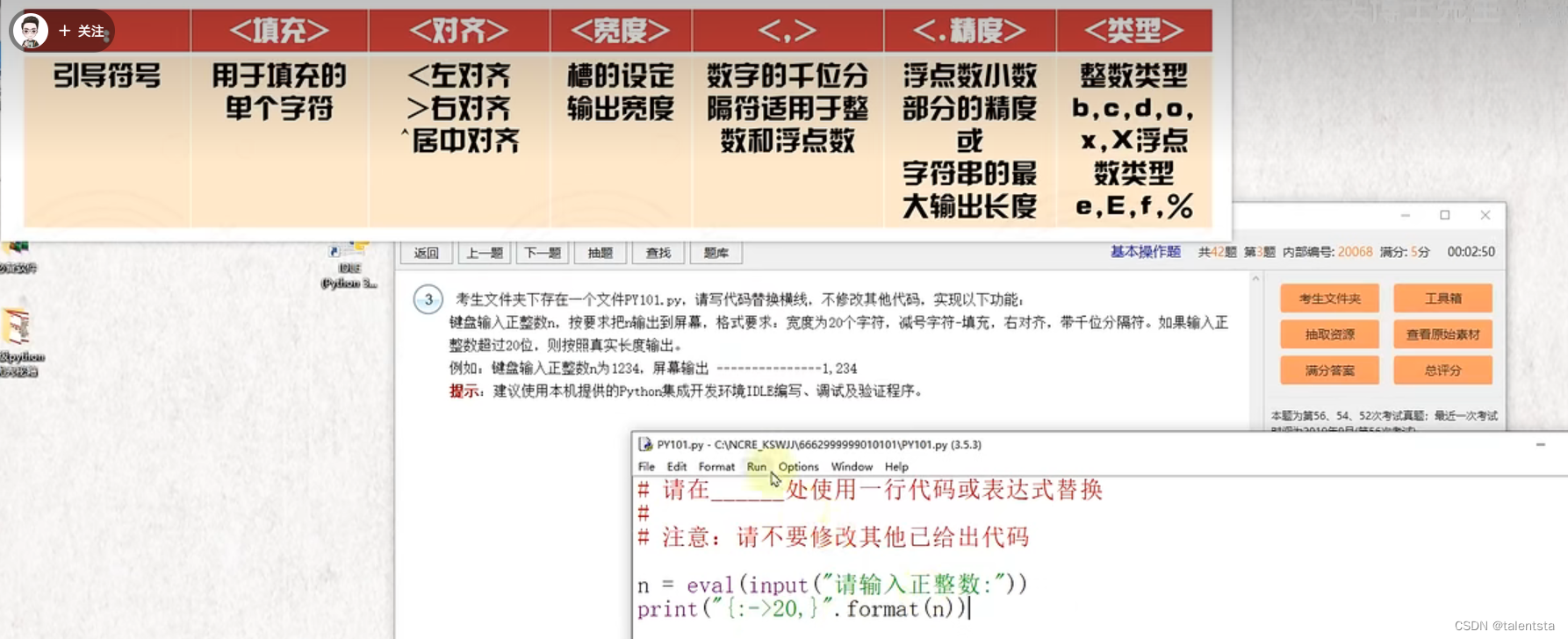Viewport: 1568px width, 639px height.
Task: Click the <.精度> table header
Action: [970, 31]
